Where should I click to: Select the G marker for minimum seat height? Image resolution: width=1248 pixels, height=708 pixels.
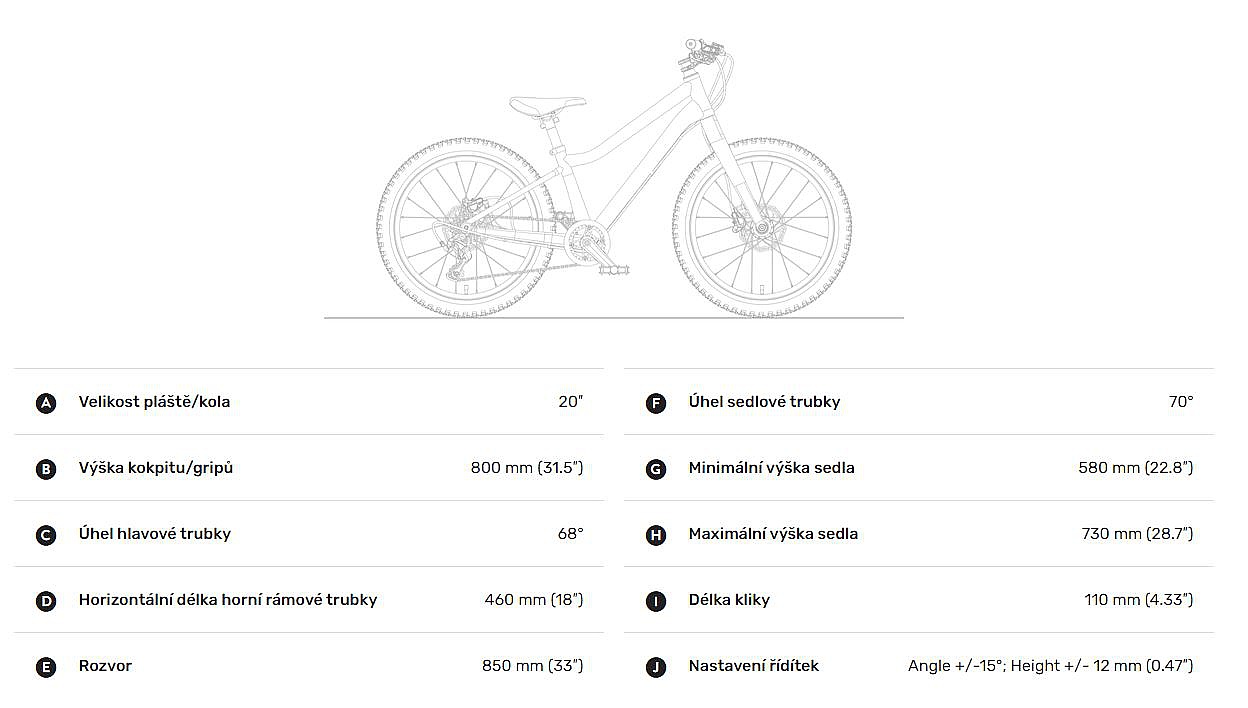tap(656, 469)
